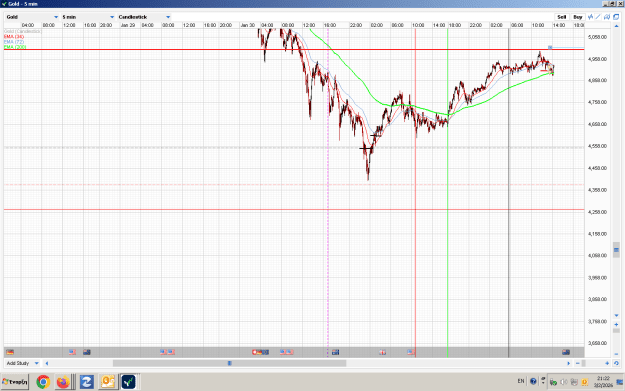The height and width of the screenshot is (391, 625).
Task: Click the horizontal time scrollbar thumb
Action: tap(230, 363)
